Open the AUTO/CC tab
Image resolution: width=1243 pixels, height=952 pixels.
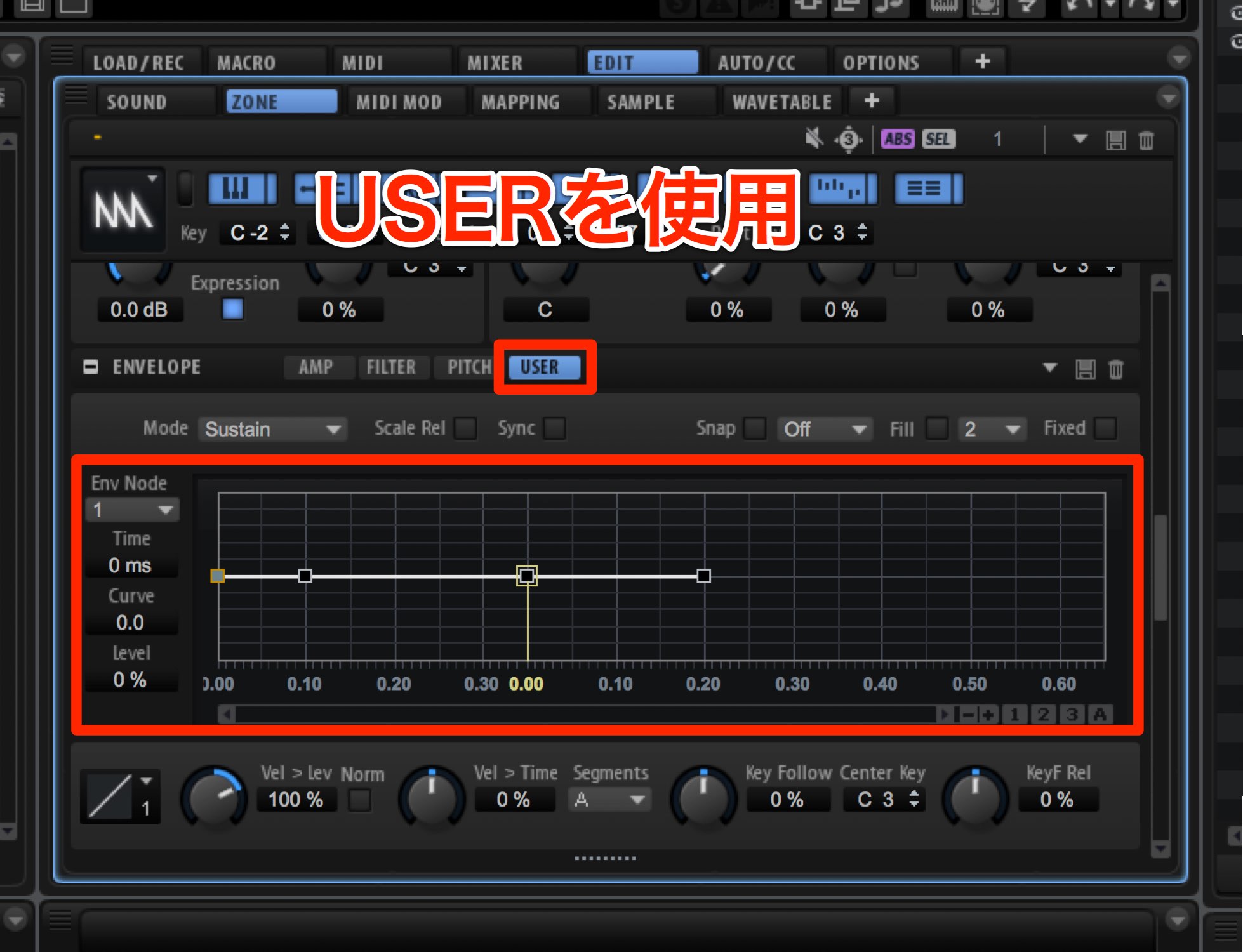[x=767, y=63]
